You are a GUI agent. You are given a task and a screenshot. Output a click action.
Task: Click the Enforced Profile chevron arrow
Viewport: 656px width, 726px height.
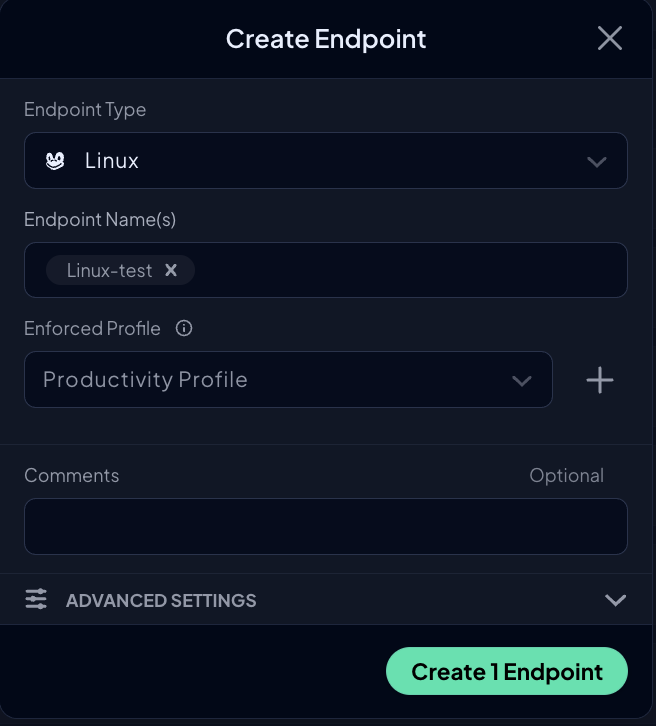tap(522, 381)
